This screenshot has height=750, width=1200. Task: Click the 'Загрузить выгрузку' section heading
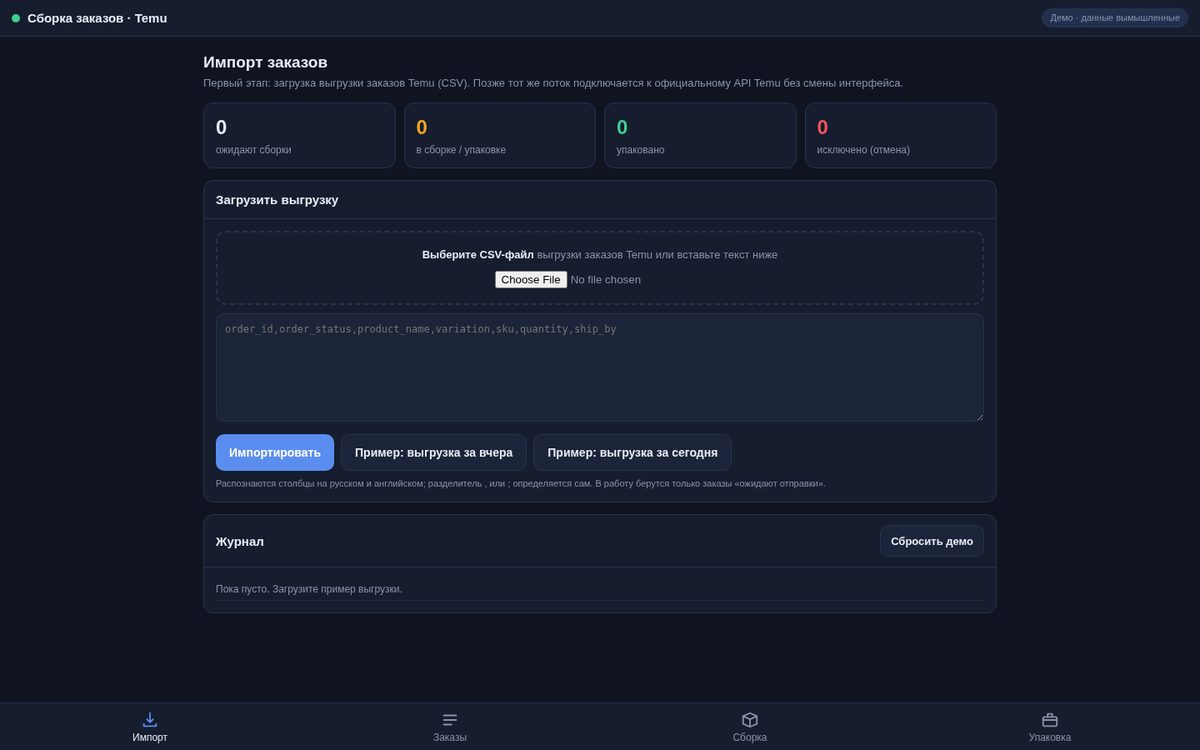point(277,200)
